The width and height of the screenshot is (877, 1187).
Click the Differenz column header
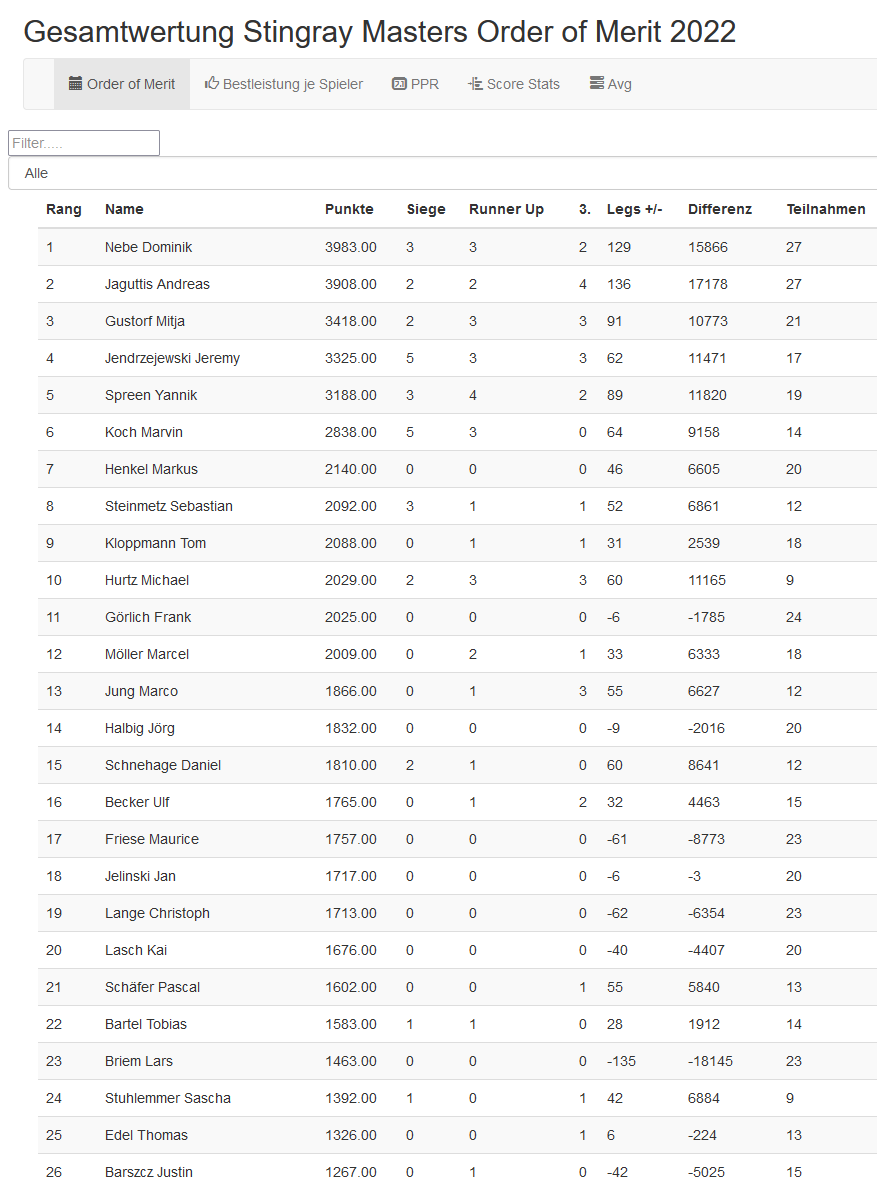pos(720,209)
